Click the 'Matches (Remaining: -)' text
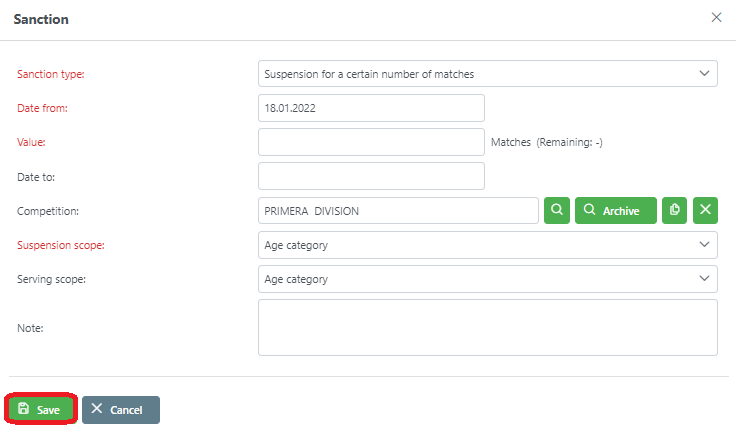Viewport: 736px width, 435px height. pyautogui.click(x=546, y=143)
